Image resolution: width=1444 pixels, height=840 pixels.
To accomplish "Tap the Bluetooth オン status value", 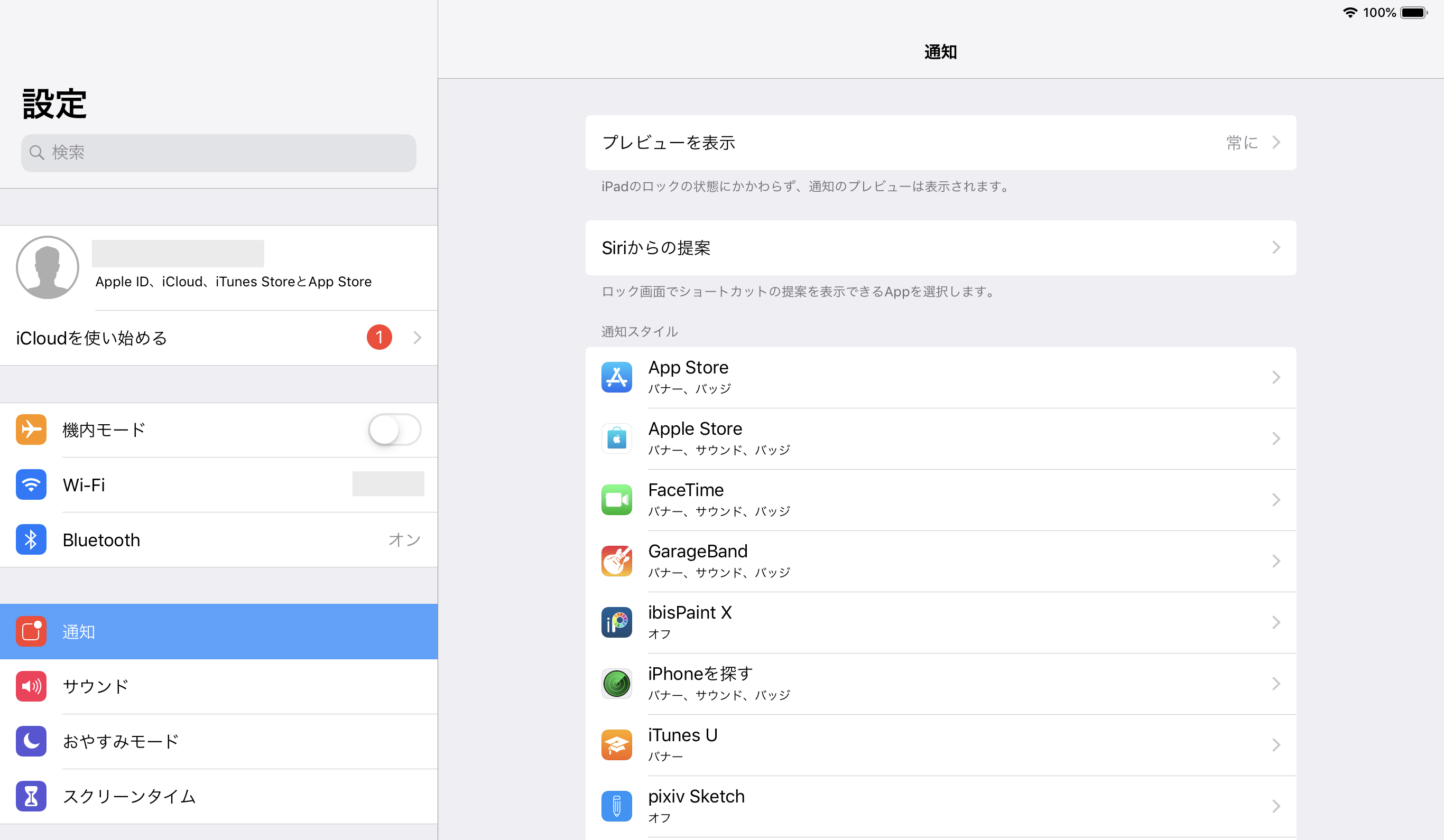I will (x=404, y=539).
